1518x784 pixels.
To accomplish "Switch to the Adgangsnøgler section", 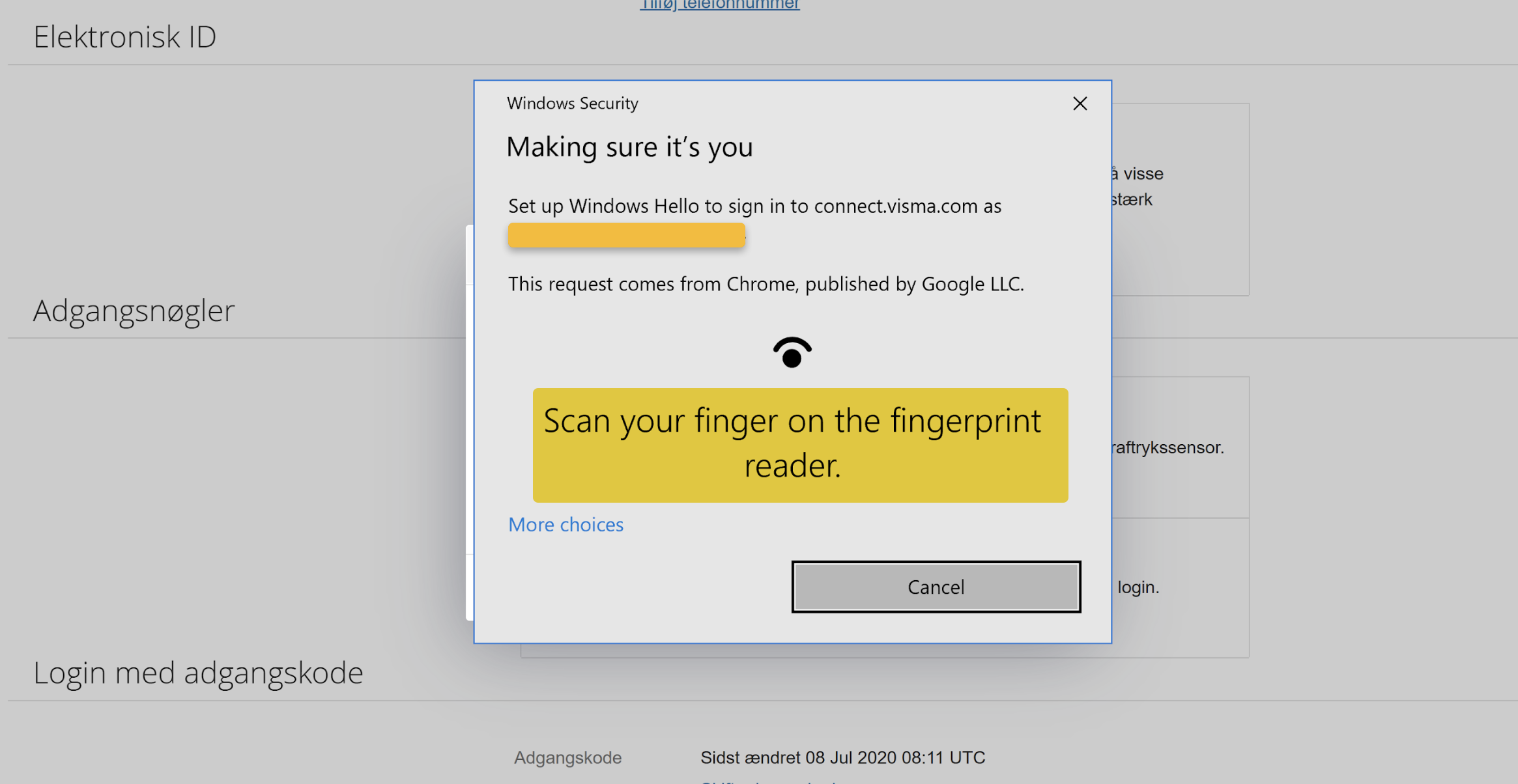I will tap(133, 311).
